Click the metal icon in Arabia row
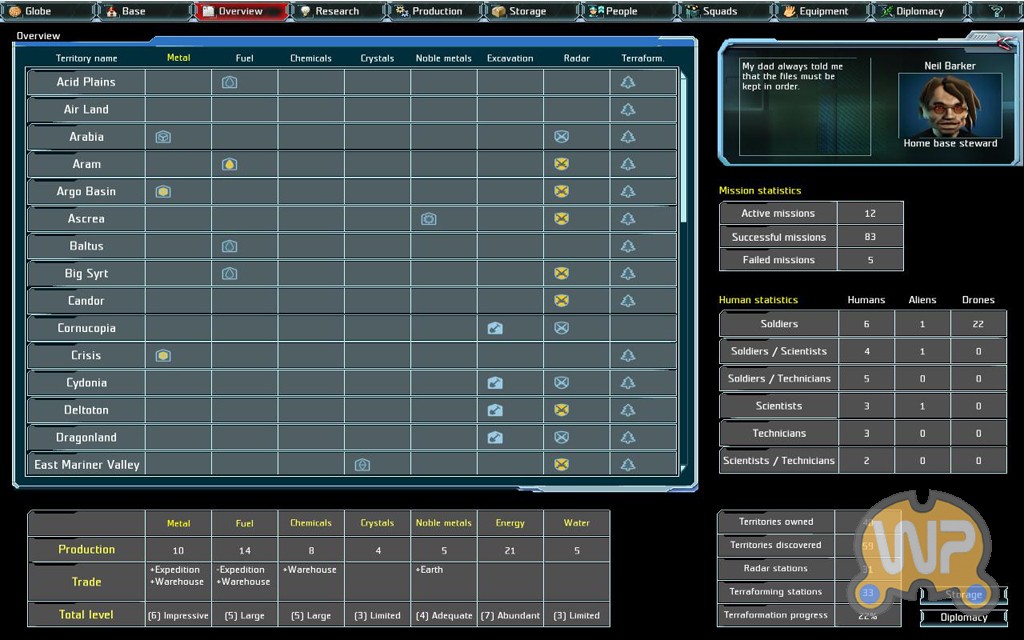Screen dimensions: 1024x640 tap(163, 137)
